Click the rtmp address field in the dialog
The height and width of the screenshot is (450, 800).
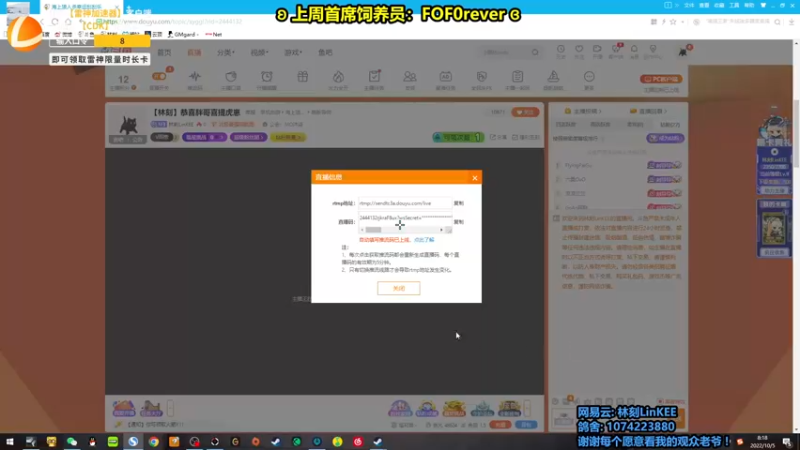[x=405, y=203]
